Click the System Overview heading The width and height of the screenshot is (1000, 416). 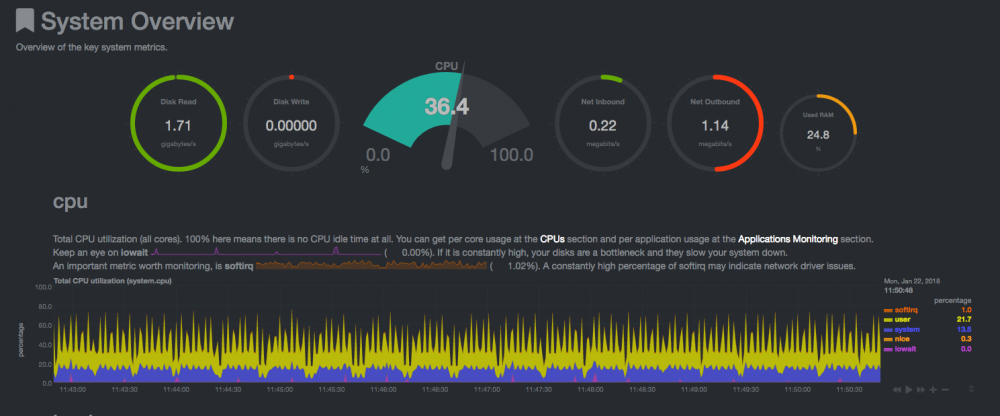pyautogui.click(x=137, y=21)
